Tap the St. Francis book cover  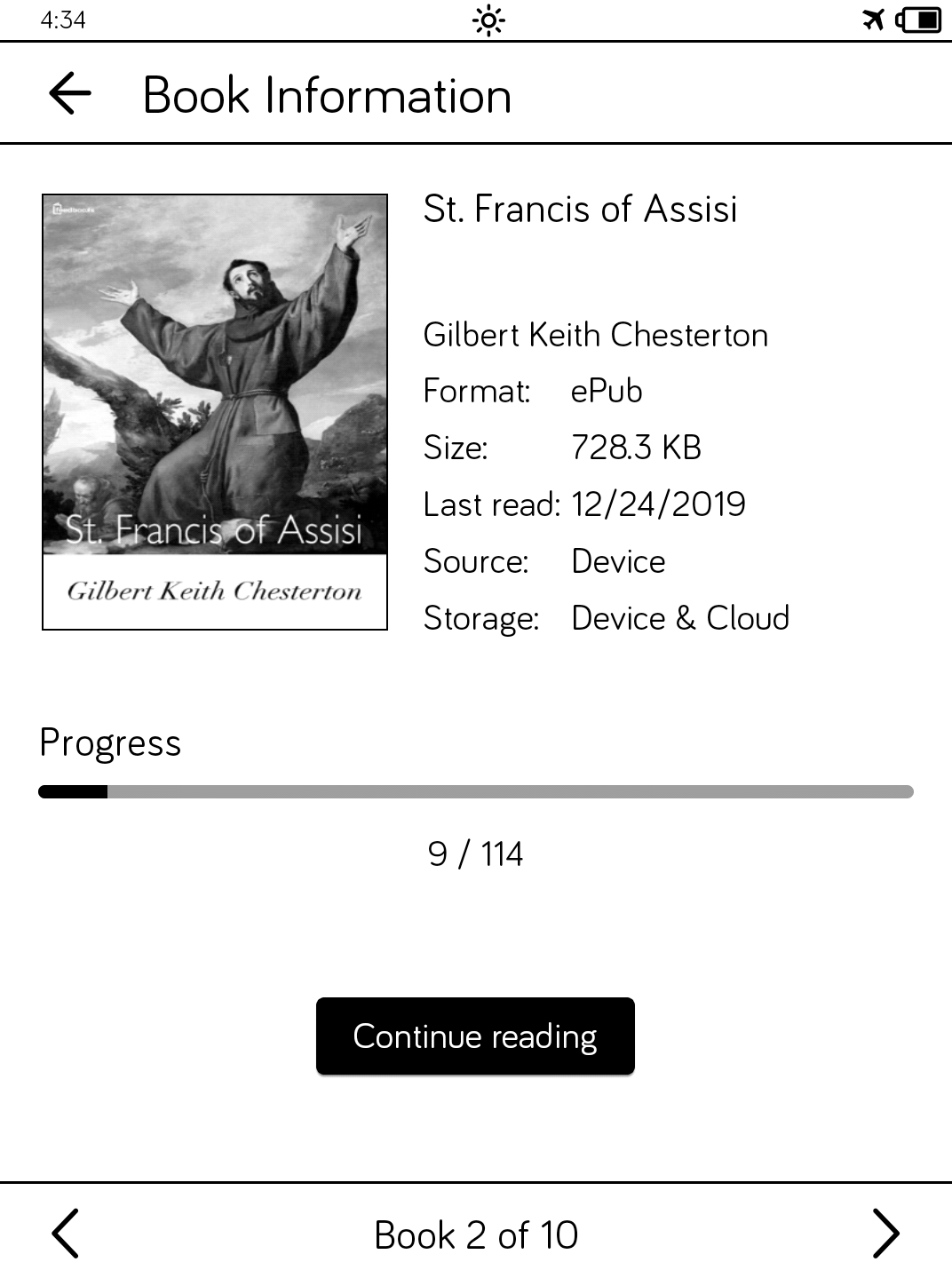(215, 412)
